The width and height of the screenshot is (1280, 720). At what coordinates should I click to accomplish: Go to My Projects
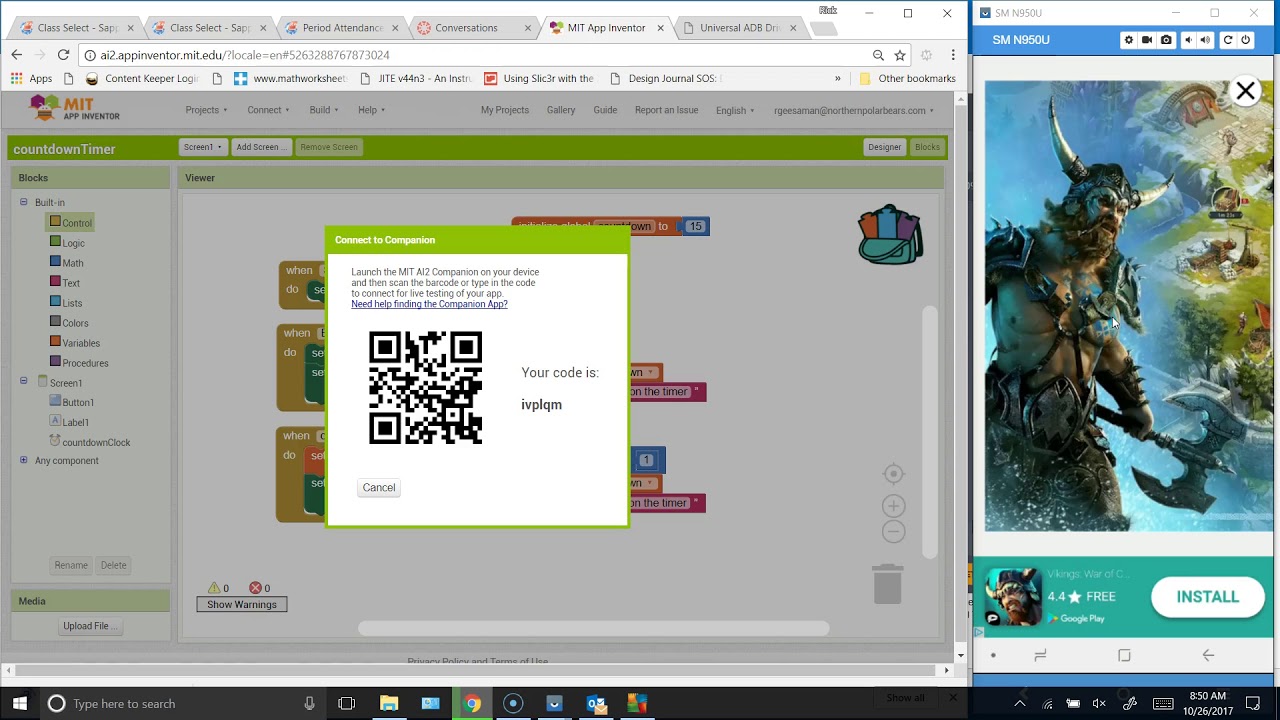point(505,110)
